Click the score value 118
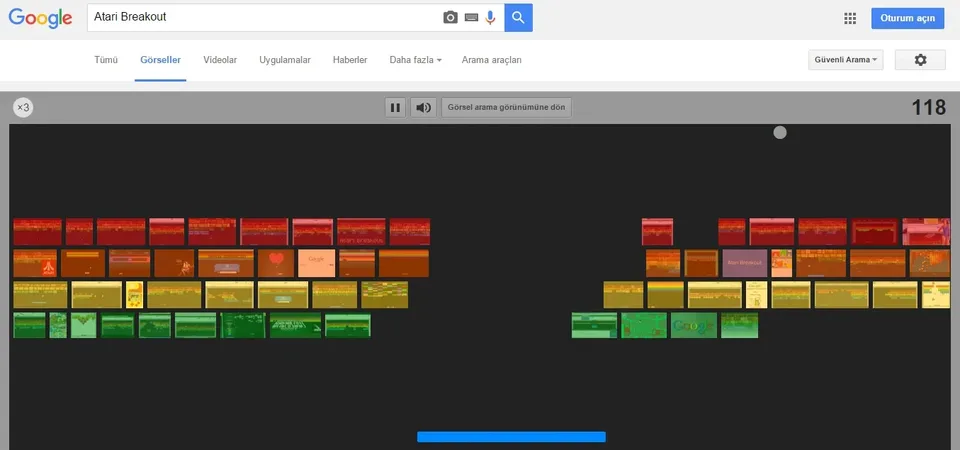The image size is (960, 450). coord(929,108)
